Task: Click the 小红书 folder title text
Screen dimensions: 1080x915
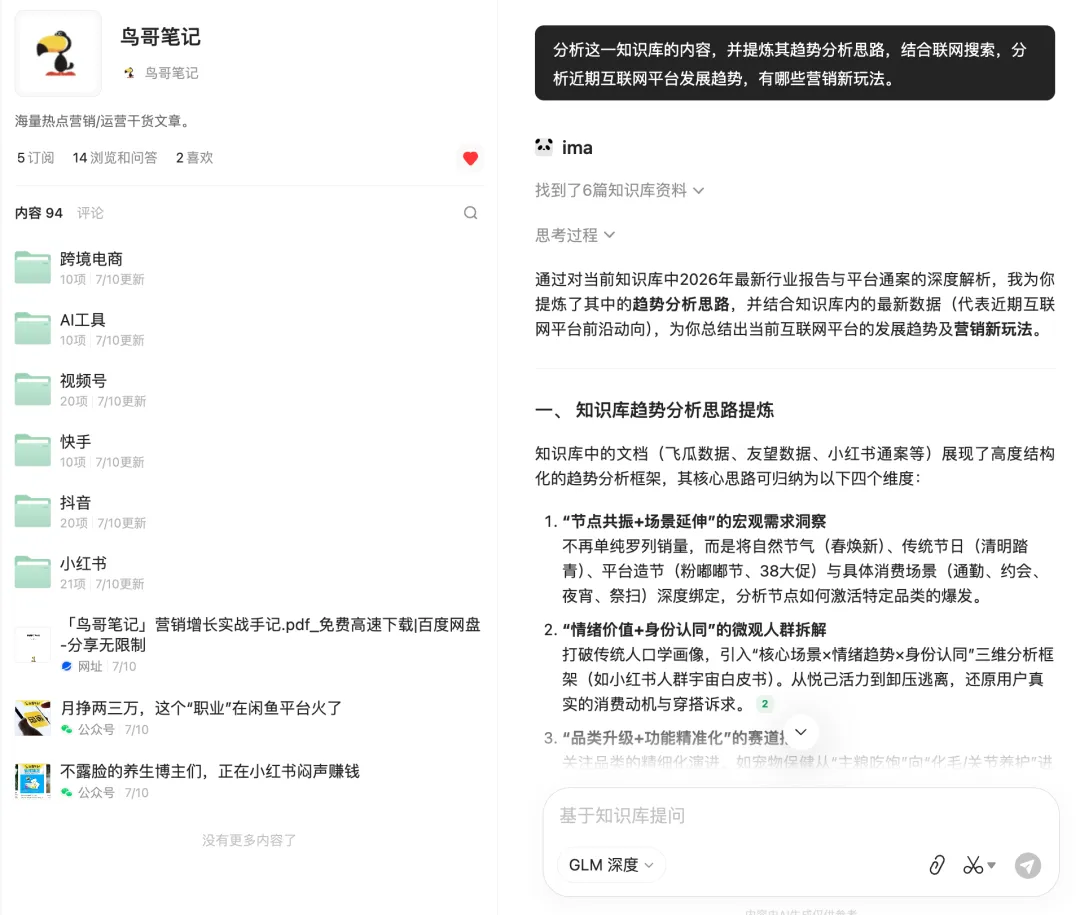Action: pyautogui.click(x=83, y=564)
